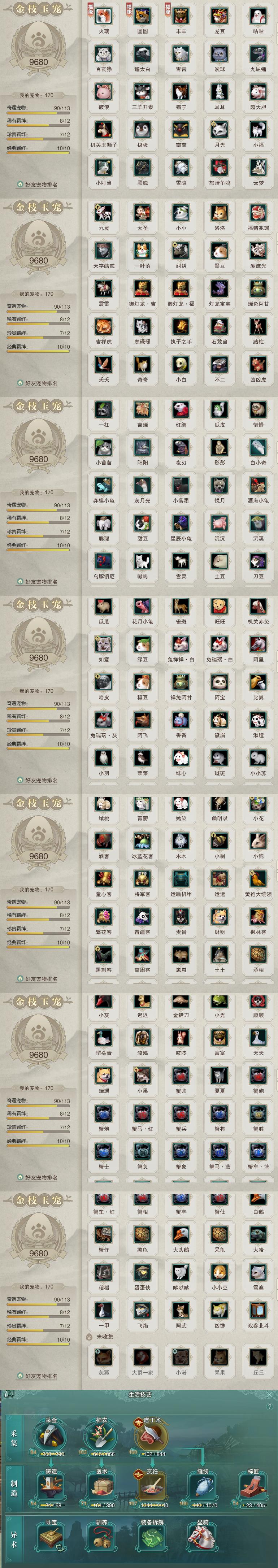The height and width of the screenshot is (1568, 278).
Task: Pick the 御灯龙·吉 pet icon
Action: pyautogui.click(x=142, y=288)
